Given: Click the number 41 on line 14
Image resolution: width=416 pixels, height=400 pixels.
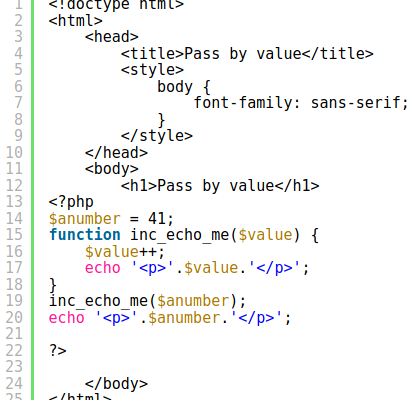Looking at the screenshot, I should pos(157,219).
